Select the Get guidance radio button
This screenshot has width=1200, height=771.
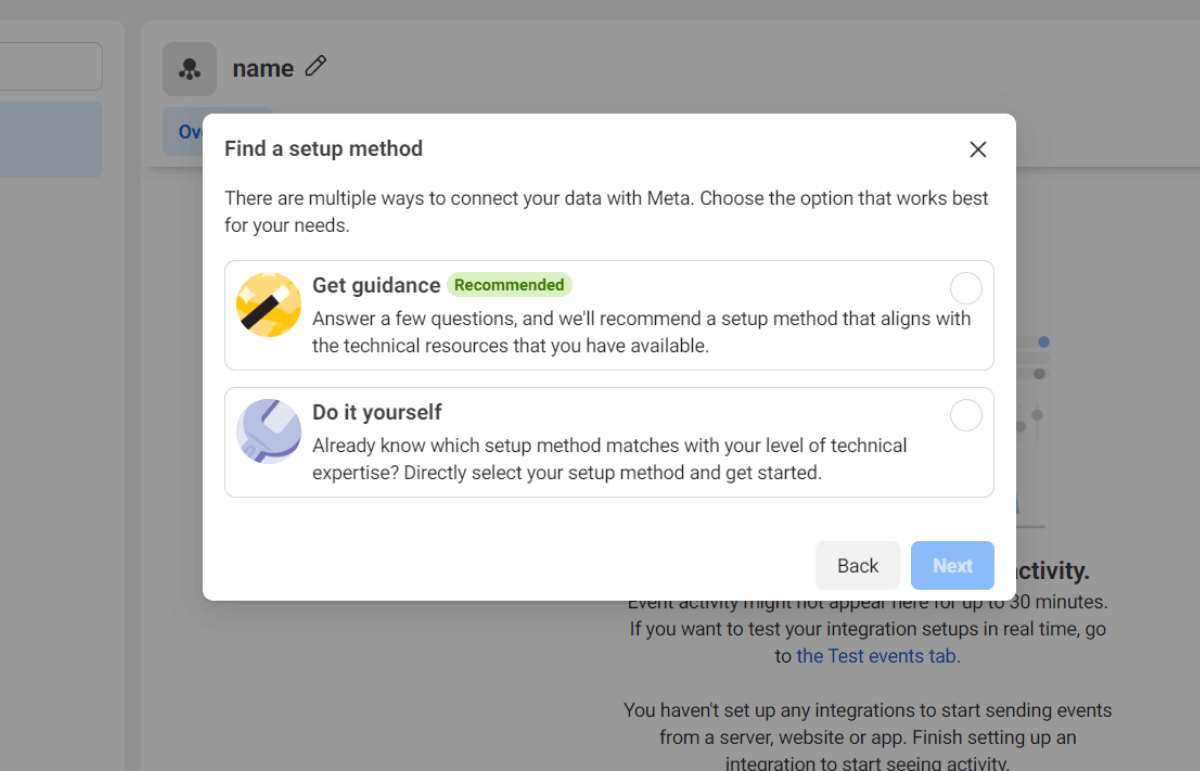click(x=965, y=288)
